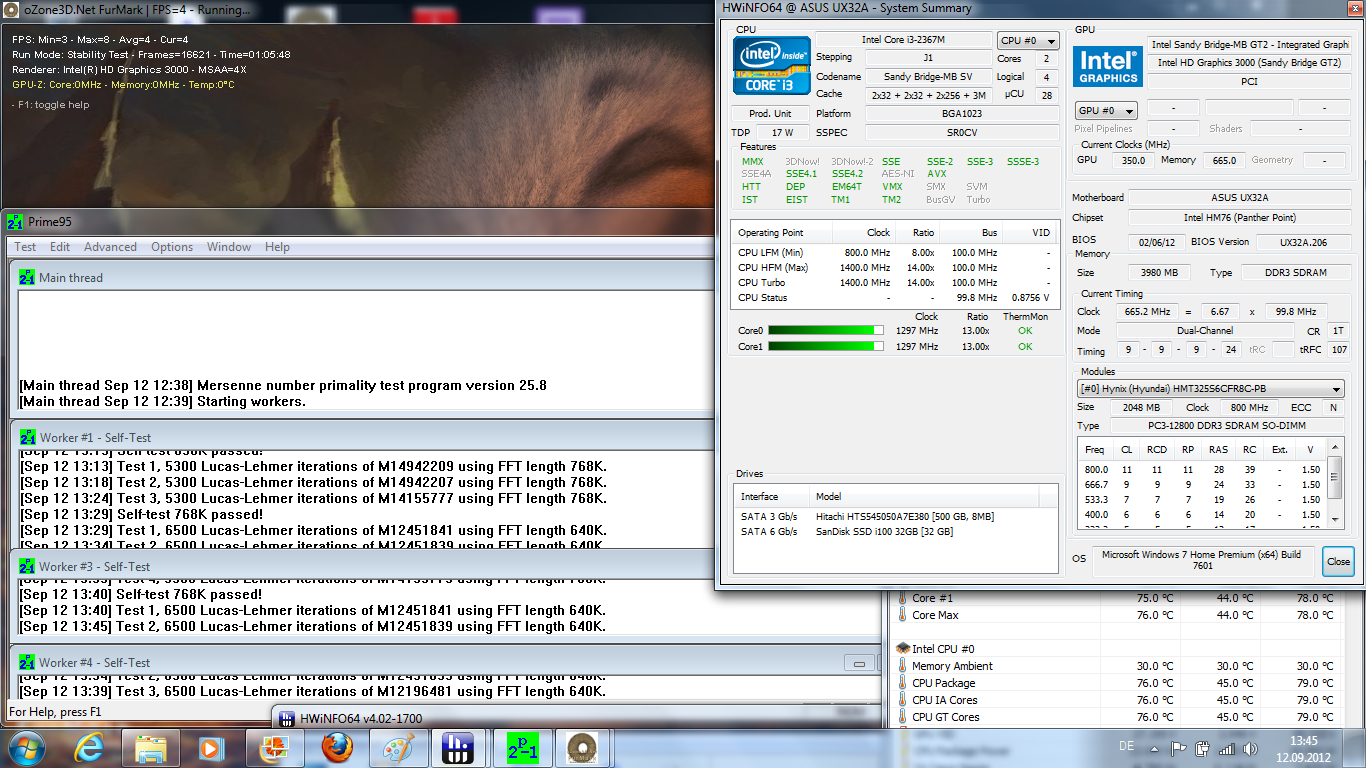This screenshot has width=1366, height=768.
Task: Open the Action Center flag in the tray
Action: [x=1180, y=748]
